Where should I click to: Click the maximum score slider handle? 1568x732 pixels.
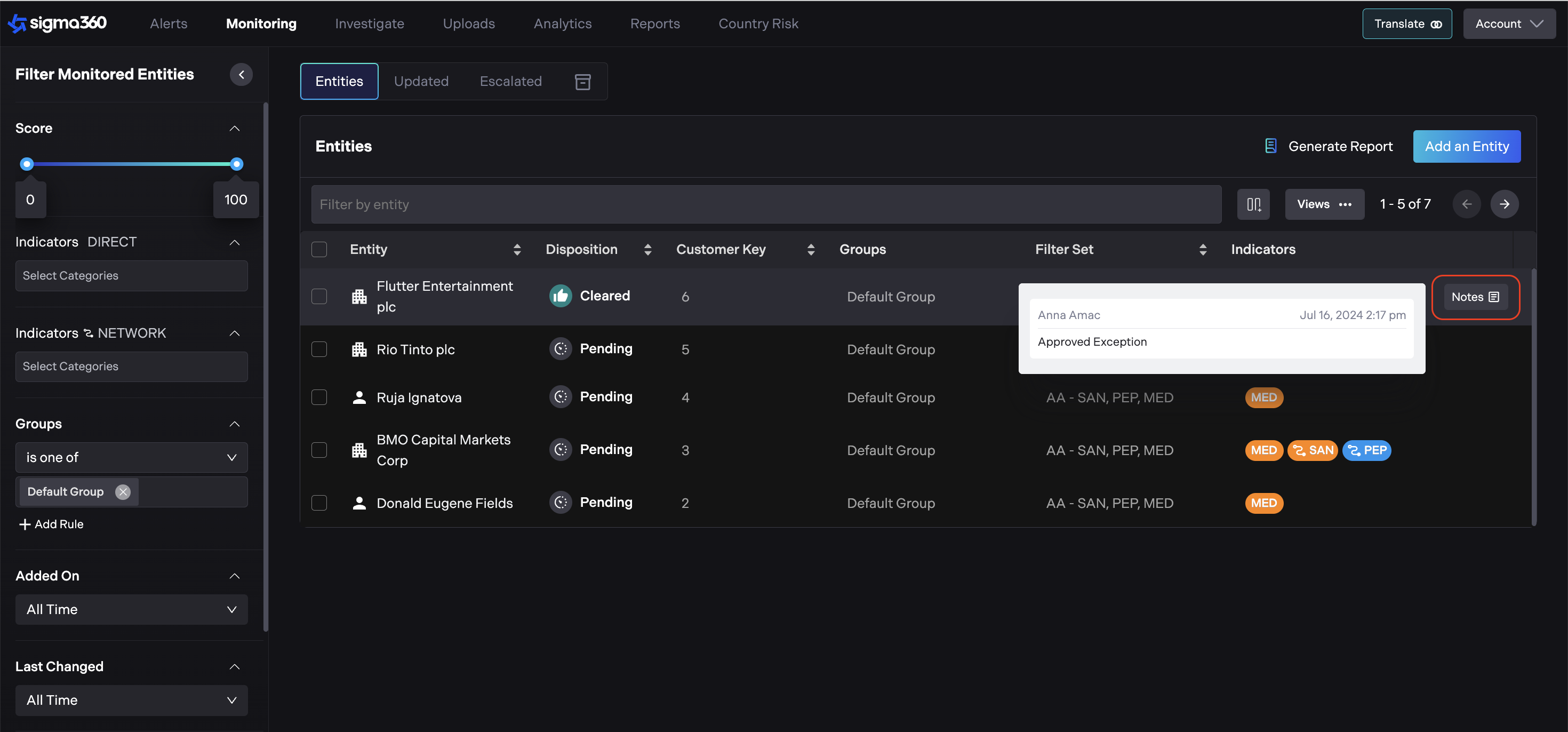[x=237, y=164]
